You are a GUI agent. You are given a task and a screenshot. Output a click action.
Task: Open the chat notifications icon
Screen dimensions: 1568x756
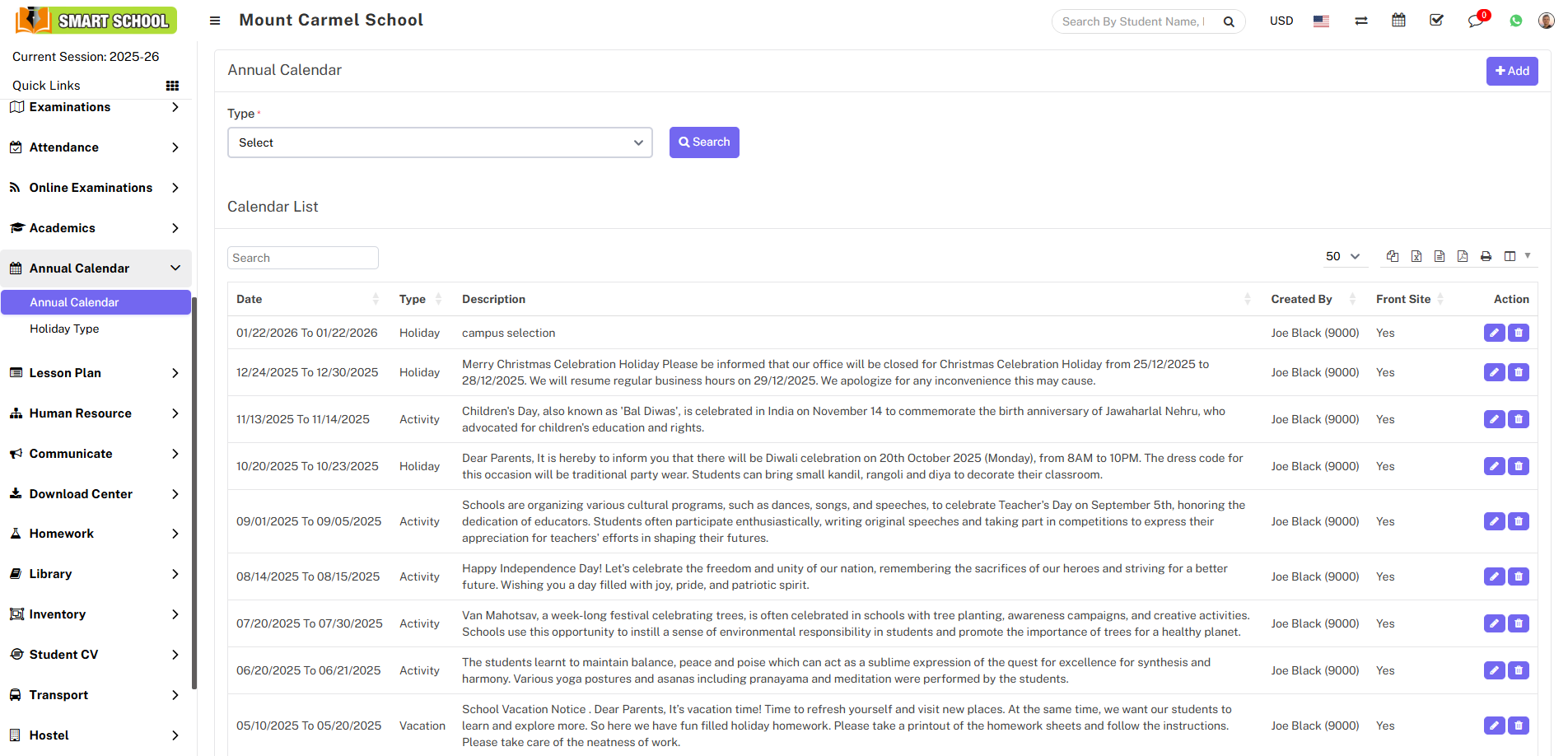1475,21
